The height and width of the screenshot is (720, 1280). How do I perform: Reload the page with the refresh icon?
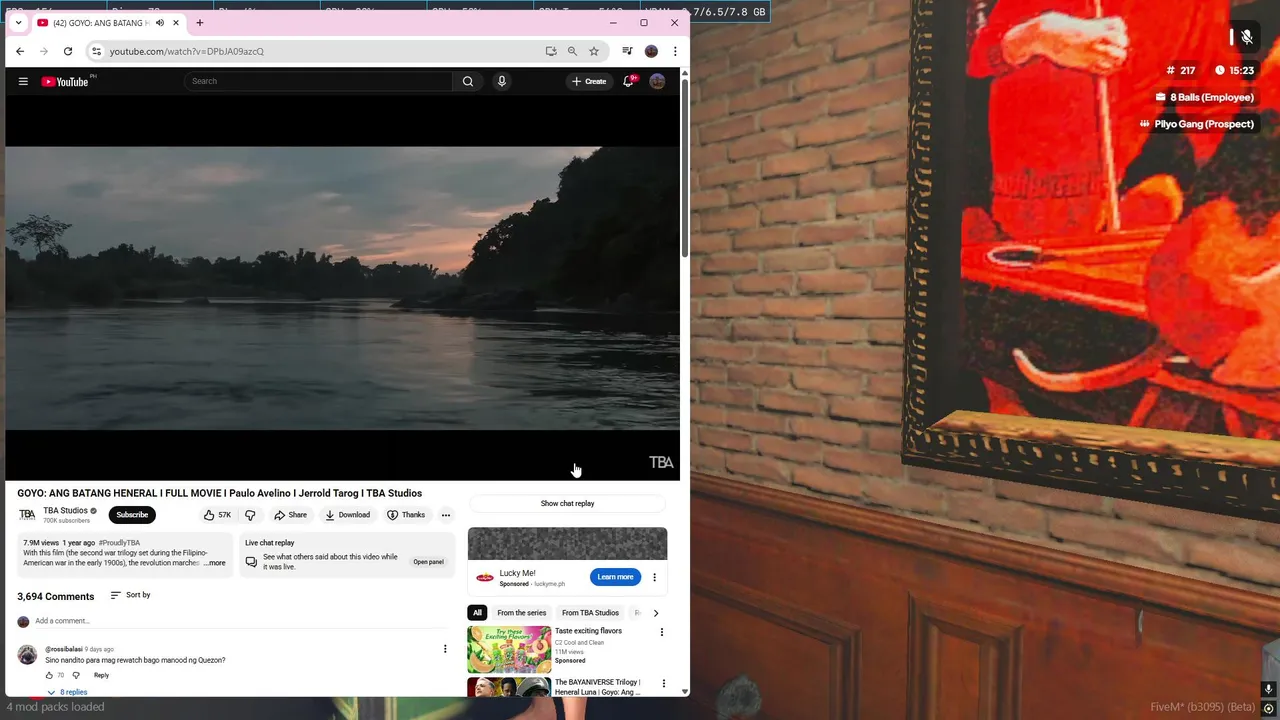click(x=68, y=51)
